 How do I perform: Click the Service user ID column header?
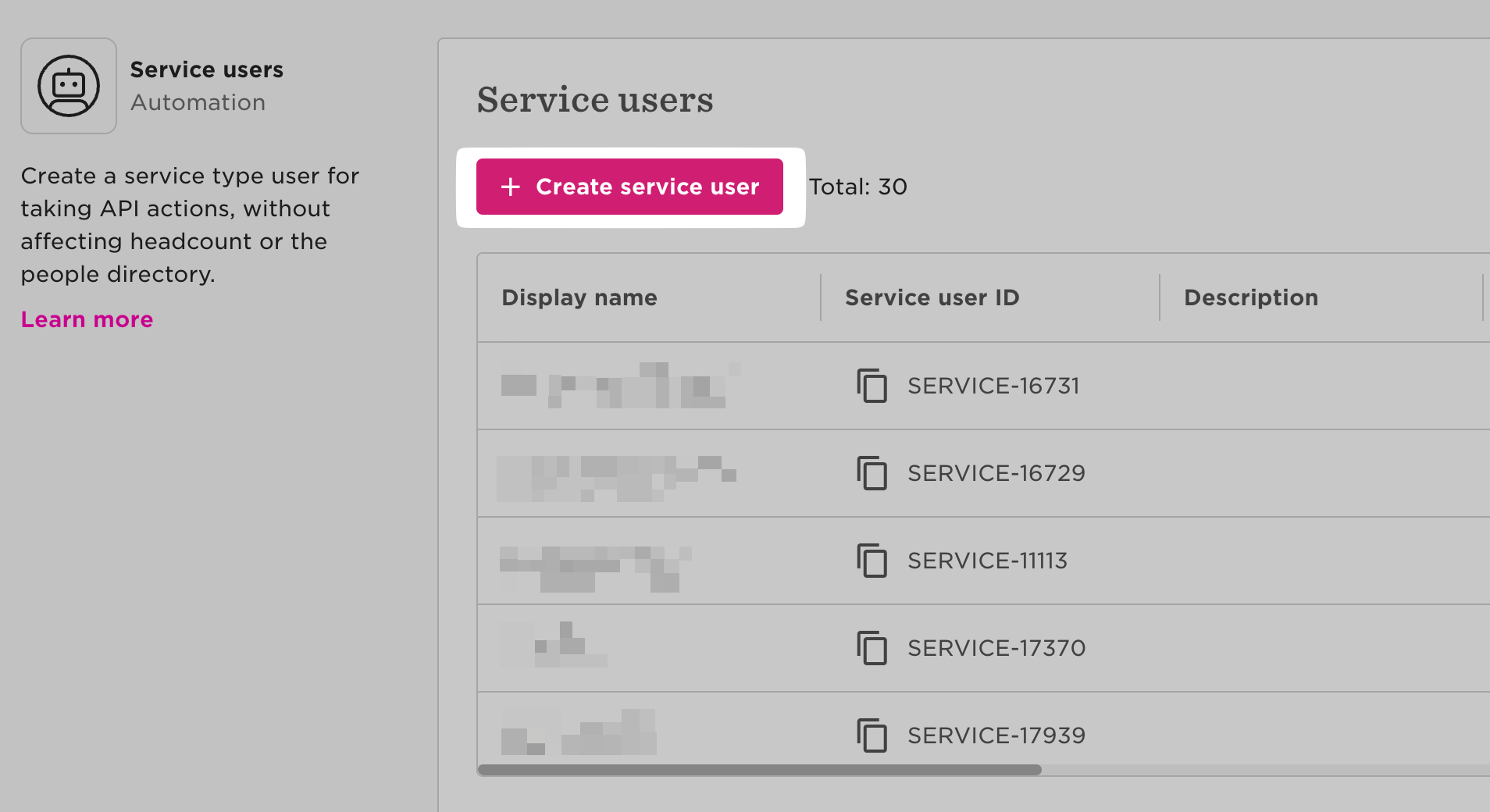[932, 297]
